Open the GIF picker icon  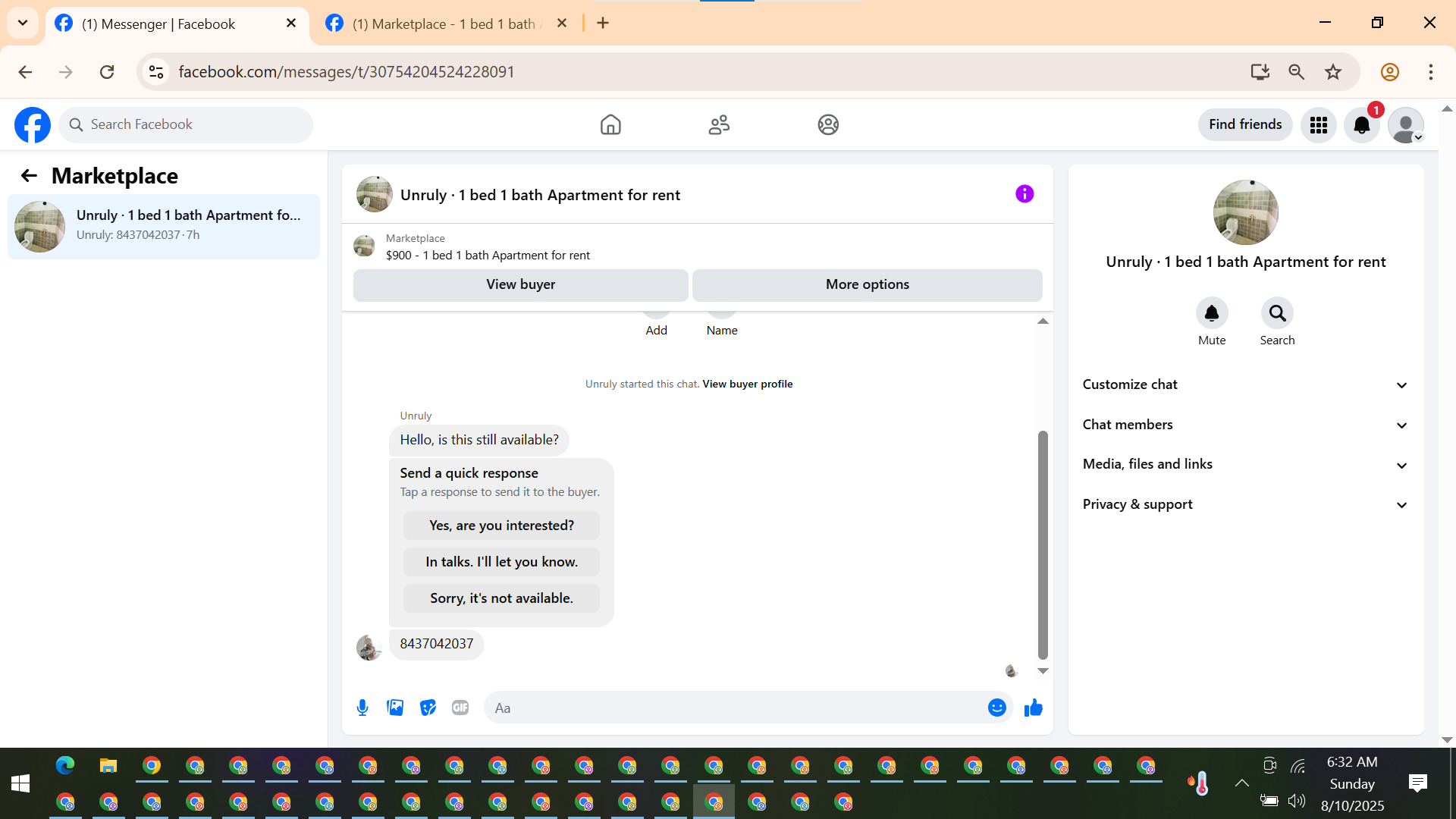pyautogui.click(x=460, y=708)
